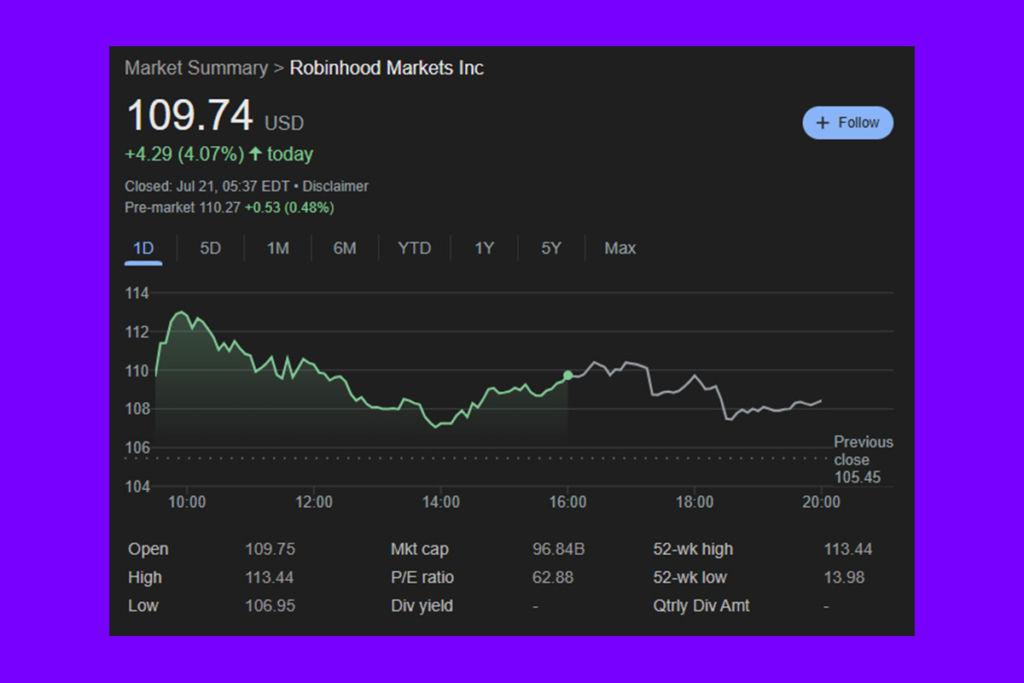
Task: Click the Mkt cap value 96.84B
Action: click(x=557, y=549)
